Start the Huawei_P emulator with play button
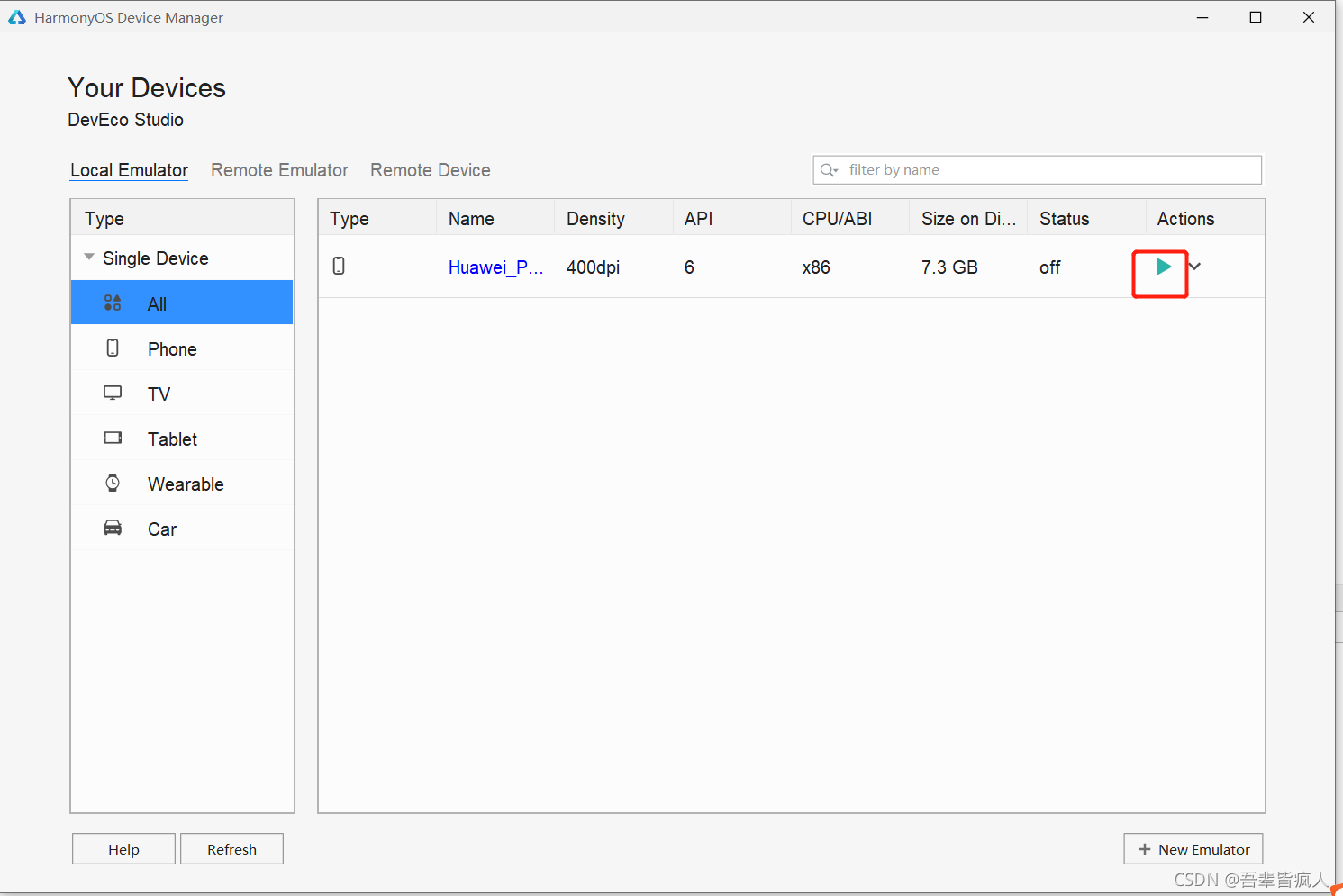This screenshot has height=896, width=1343. [x=1163, y=267]
